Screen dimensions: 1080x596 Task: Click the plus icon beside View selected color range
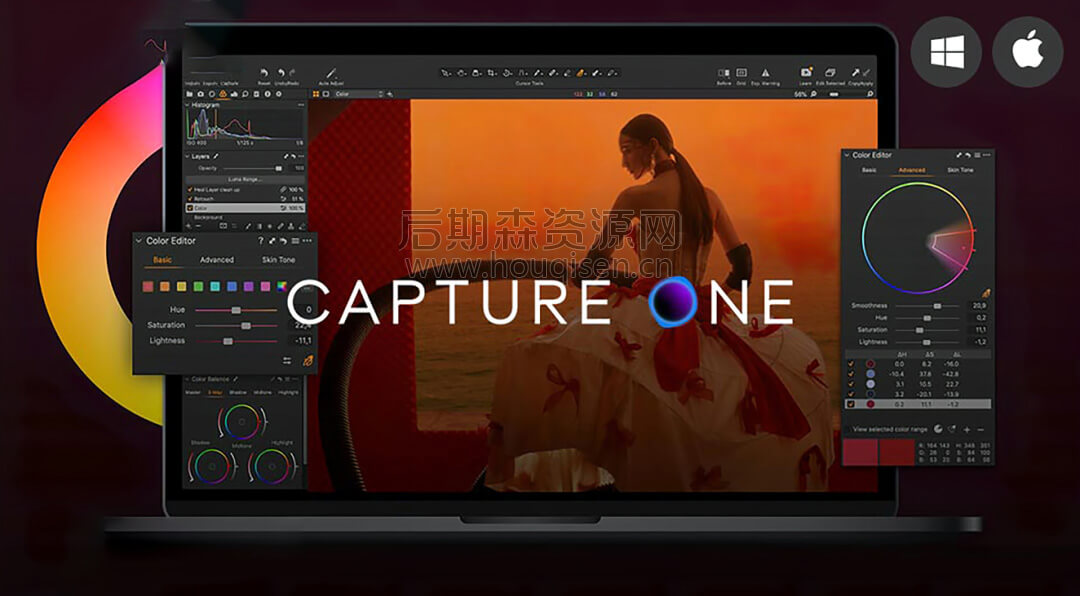tap(967, 429)
